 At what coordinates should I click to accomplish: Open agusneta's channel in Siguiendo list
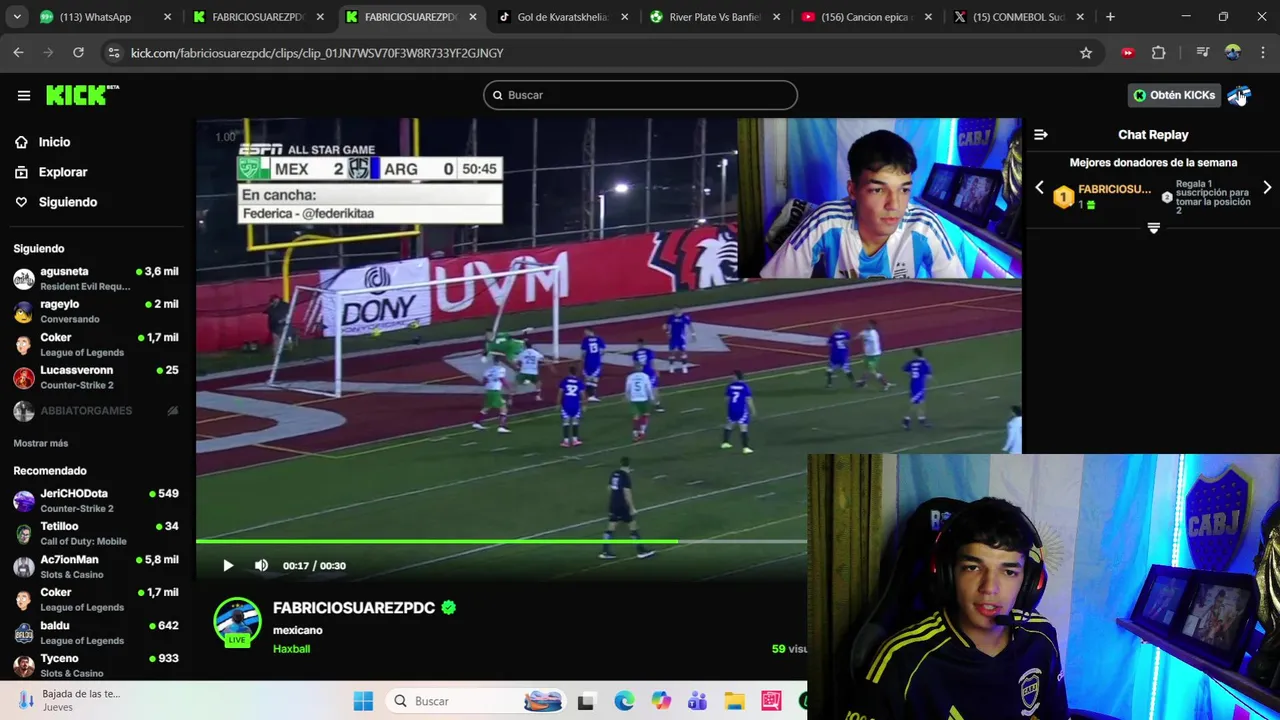[95, 278]
